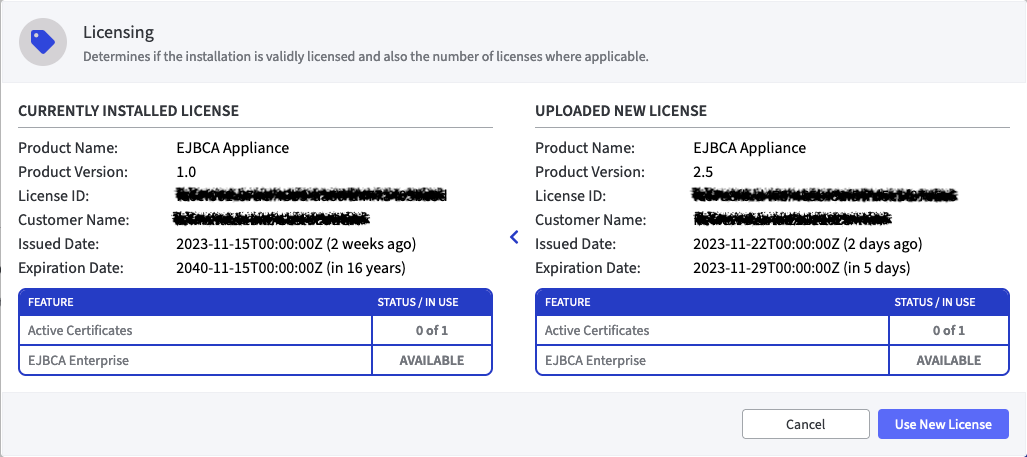The width and height of the screenshot is (1027, 457).
Task: Click the left chevron between license panels
Action: point(514,237)
